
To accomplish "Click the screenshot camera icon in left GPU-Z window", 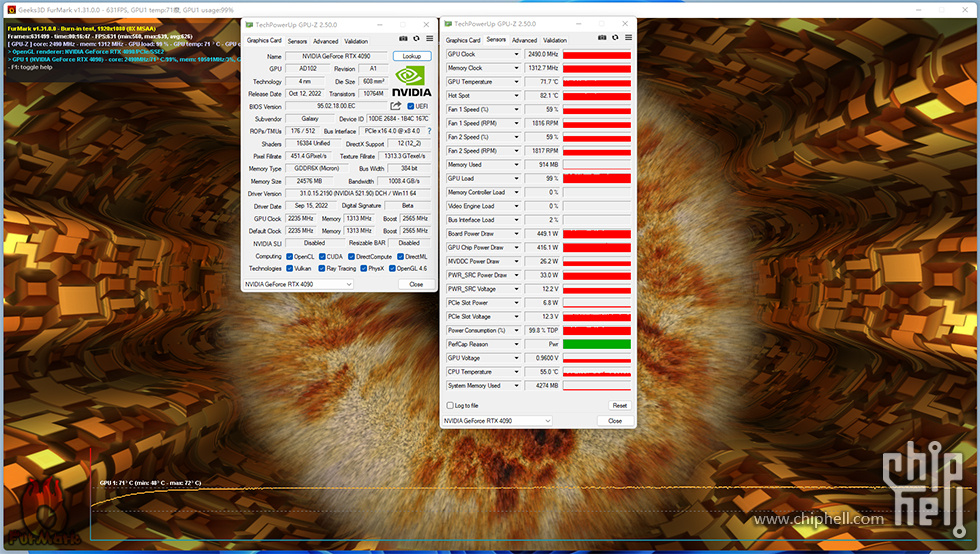I will 403,39.
